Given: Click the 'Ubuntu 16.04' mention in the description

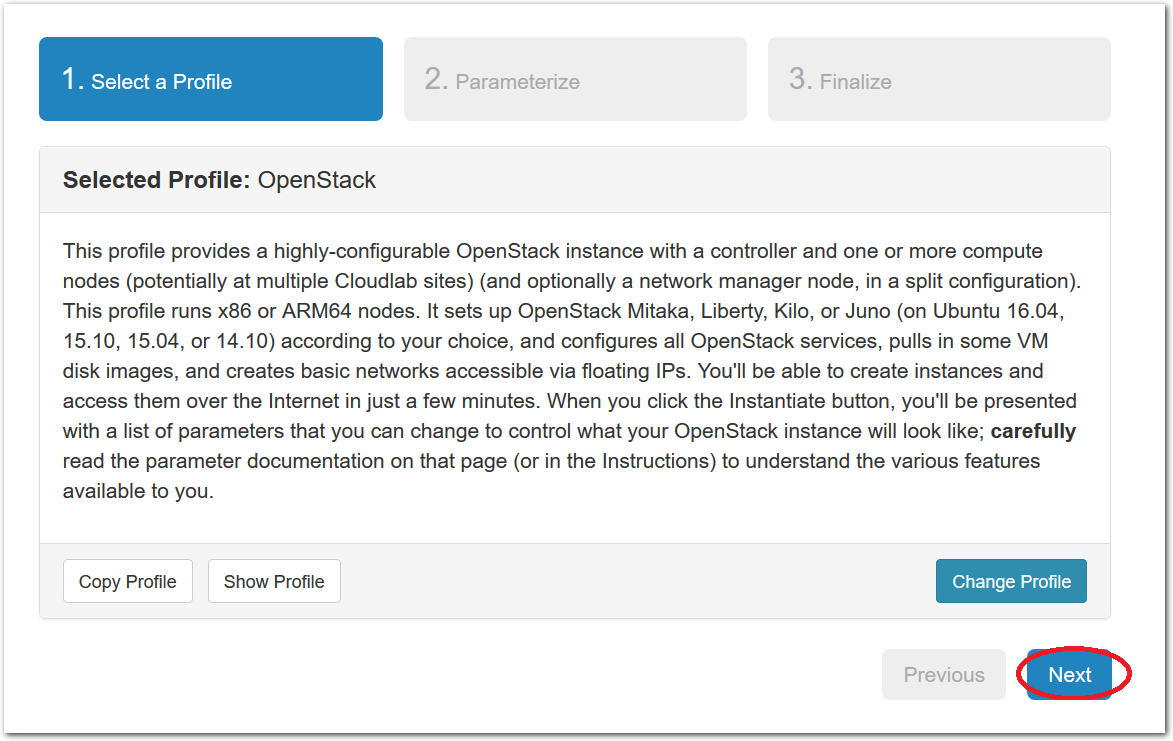Looking at the screenshot, I should pos(997,311).
